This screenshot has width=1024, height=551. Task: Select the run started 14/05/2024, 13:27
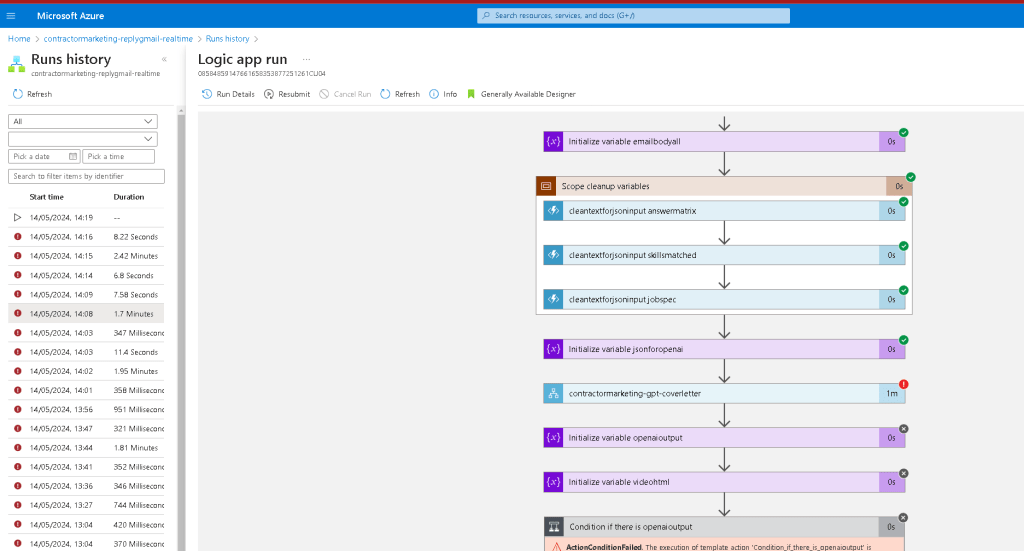coord(86,505)
